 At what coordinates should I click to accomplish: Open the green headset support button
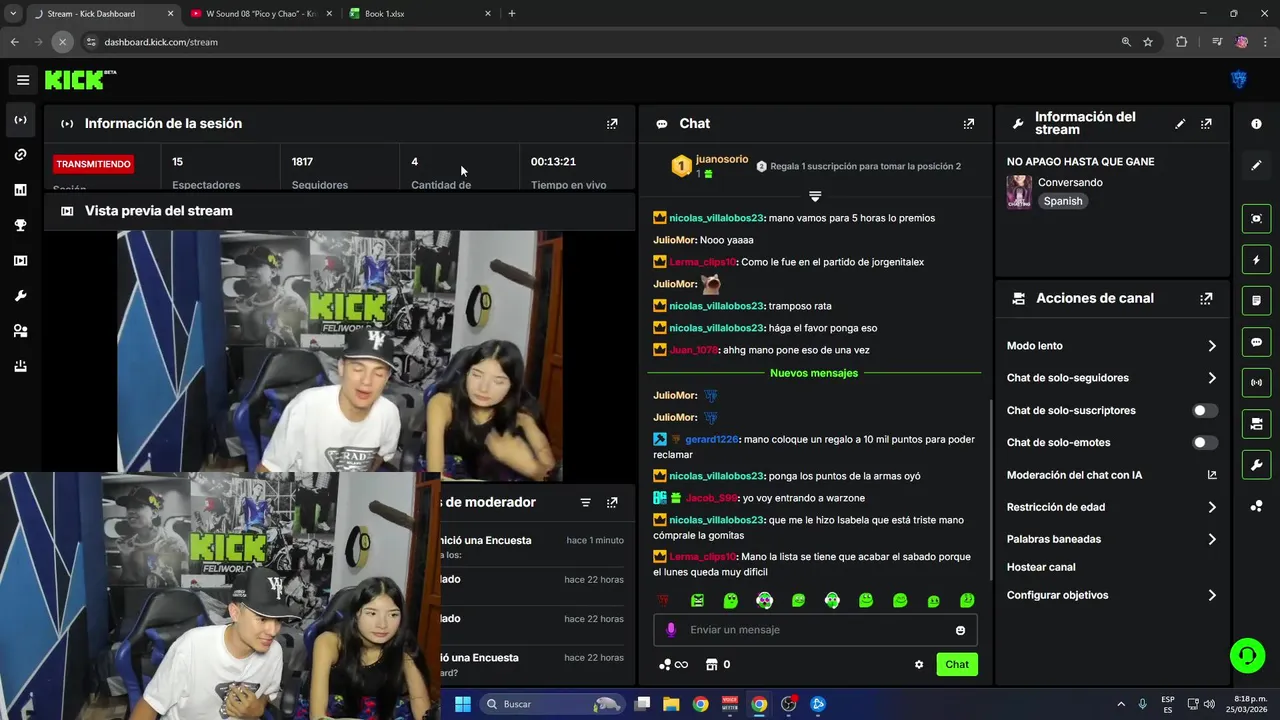1247,656
